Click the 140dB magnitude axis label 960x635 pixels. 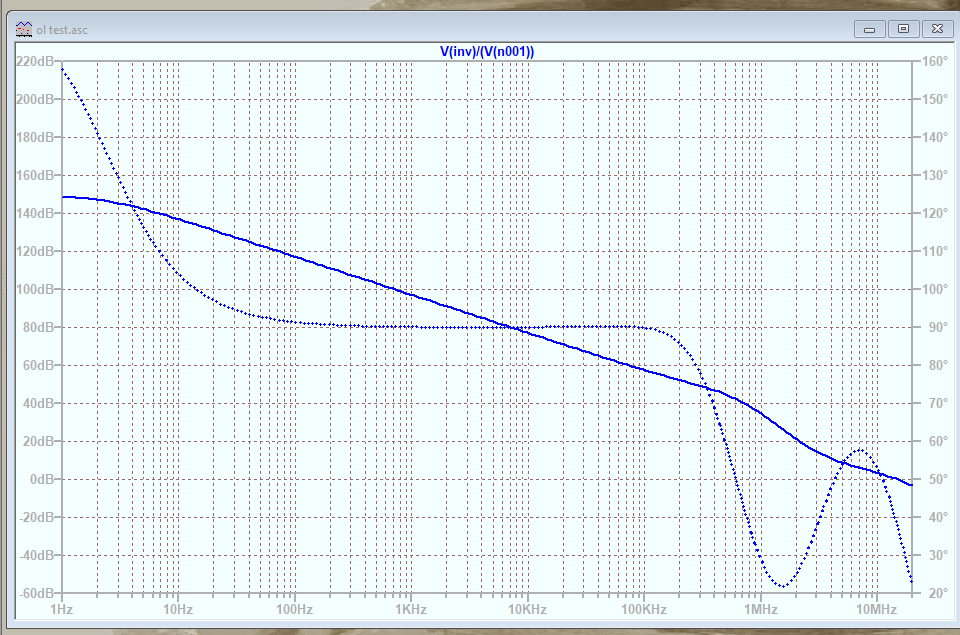pyautogui.click(x=35, y=213)
